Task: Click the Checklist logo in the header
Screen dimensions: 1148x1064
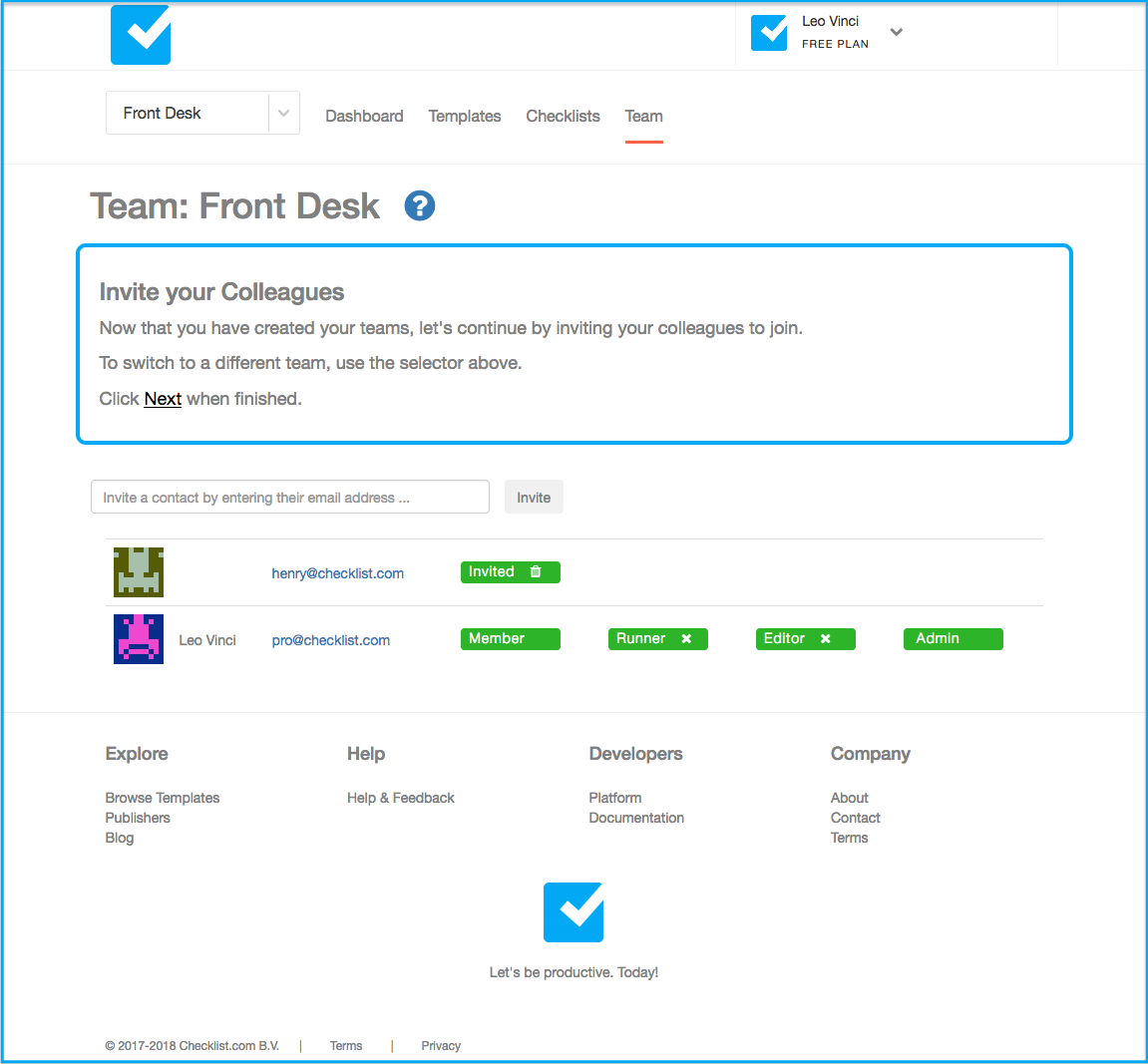Action: pos(141,34)
